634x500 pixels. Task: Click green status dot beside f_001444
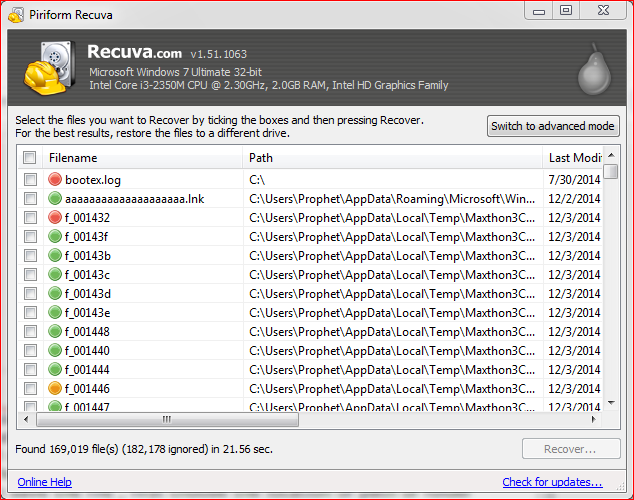point(55,369)
